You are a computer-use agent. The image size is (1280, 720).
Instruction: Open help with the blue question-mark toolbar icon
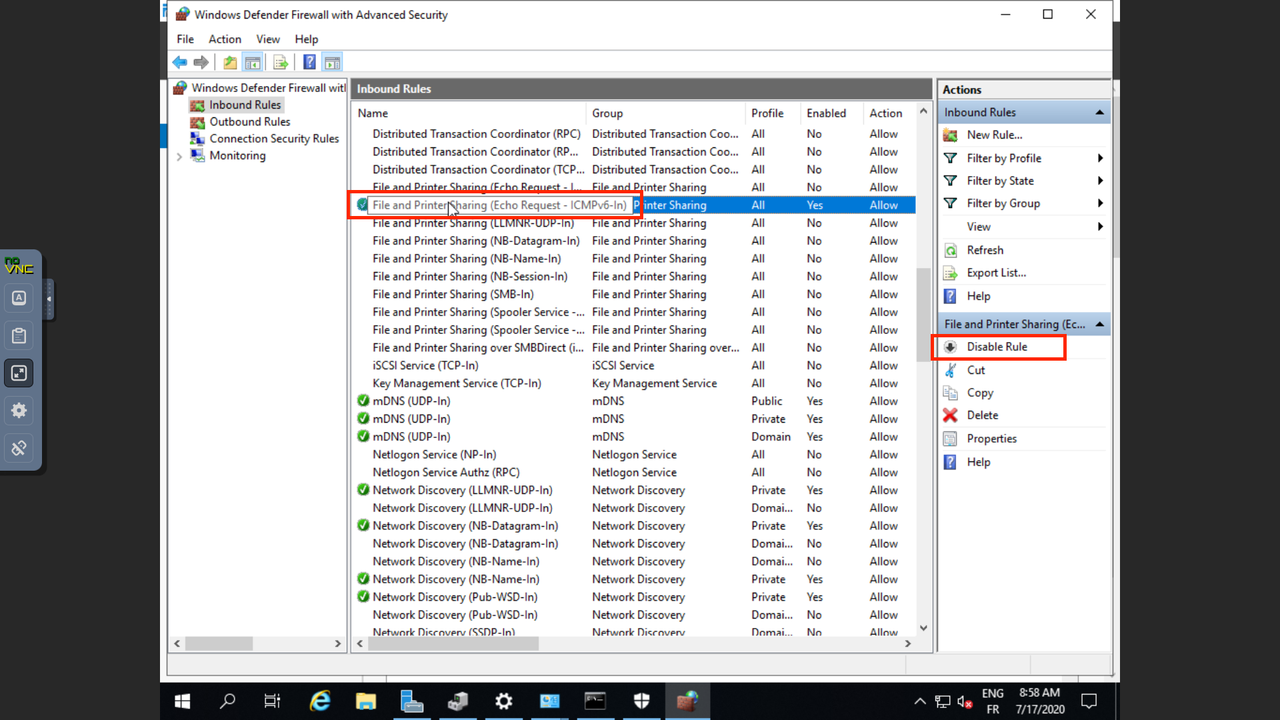[x=310, y=62]
